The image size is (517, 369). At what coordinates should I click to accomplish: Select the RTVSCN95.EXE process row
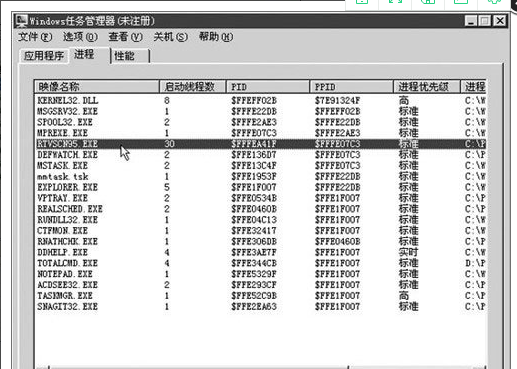pos(261,144)
